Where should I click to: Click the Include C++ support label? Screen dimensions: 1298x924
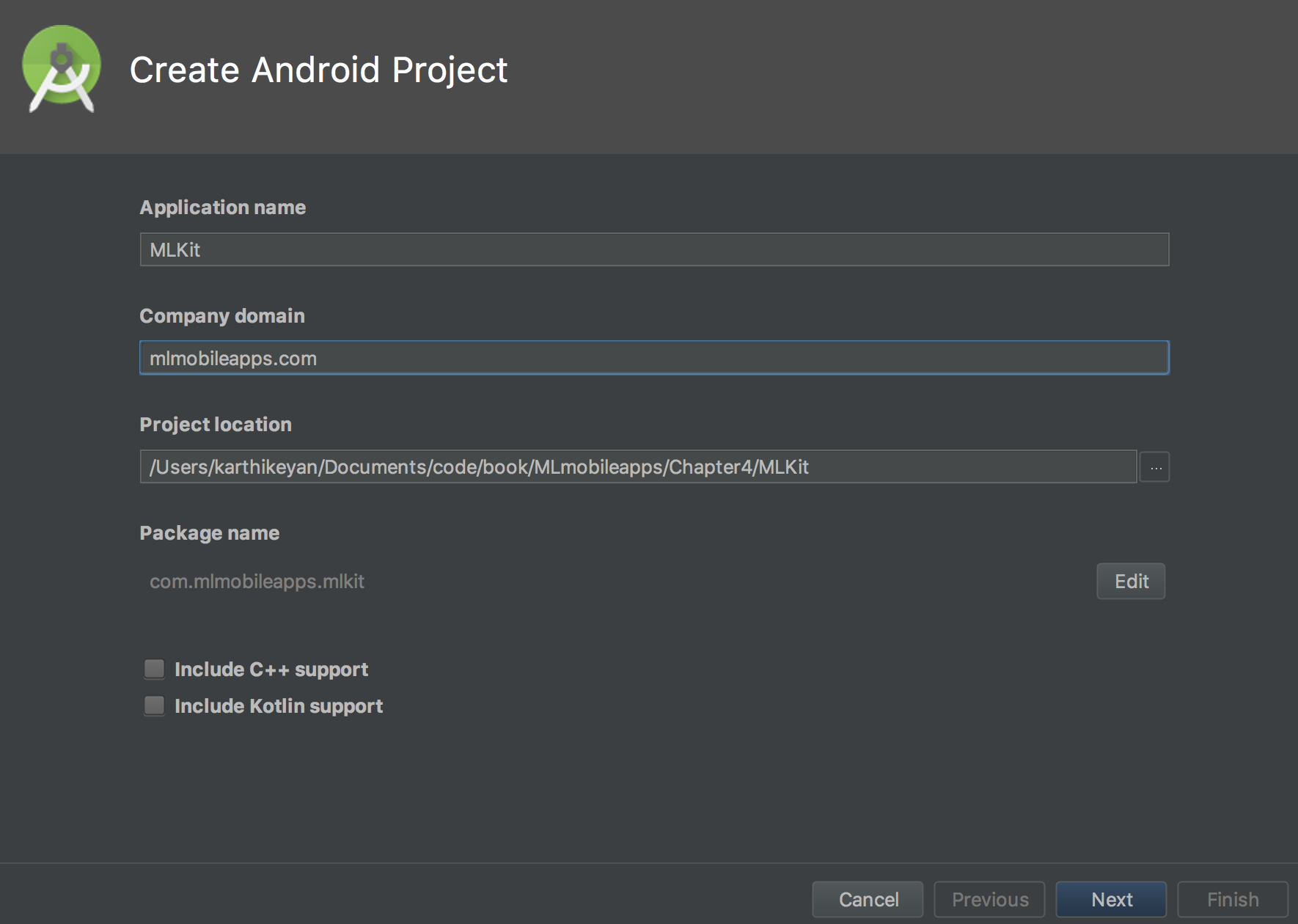pyautogui.click(x=271, y=670)
